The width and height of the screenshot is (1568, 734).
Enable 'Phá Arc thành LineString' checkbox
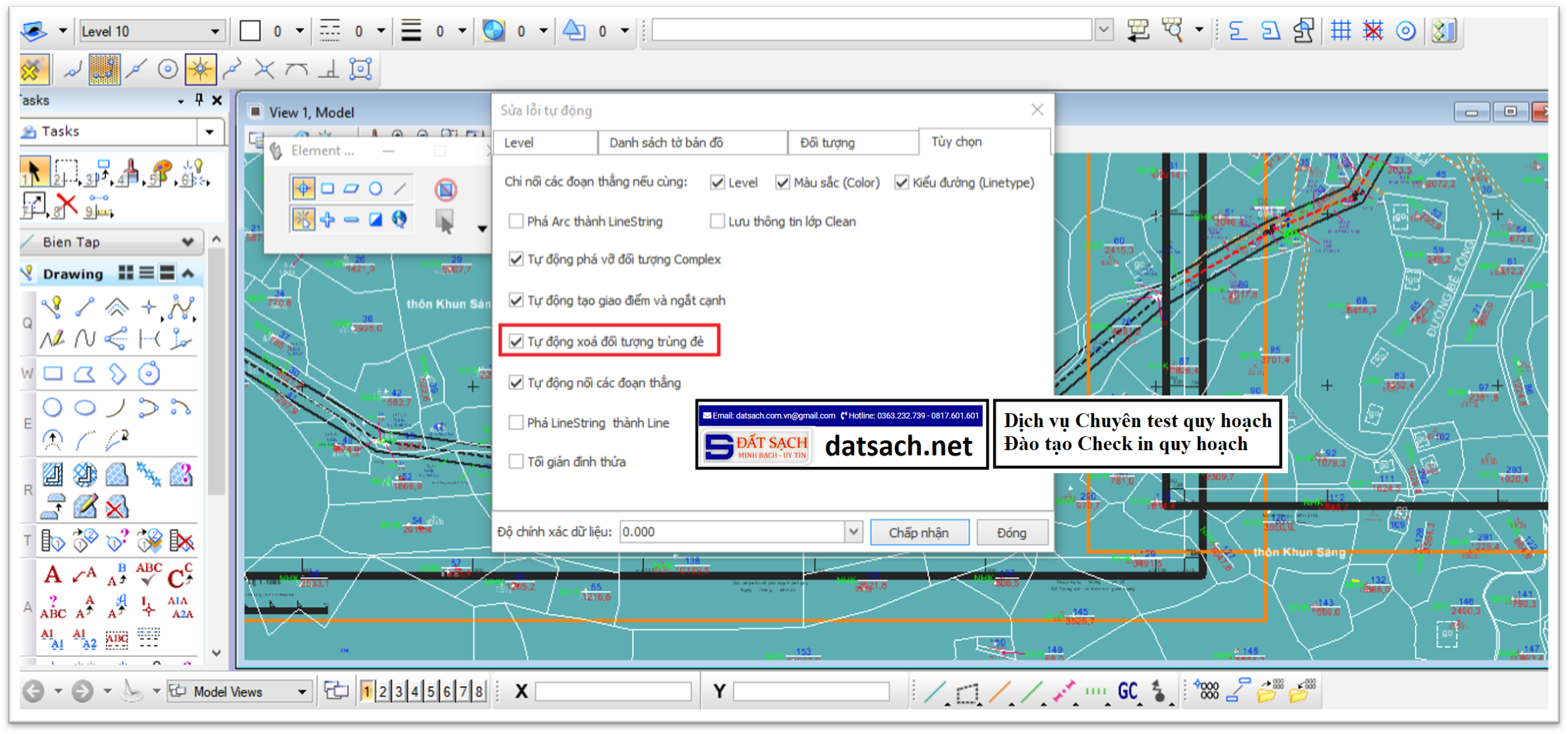tap(516, 222)
